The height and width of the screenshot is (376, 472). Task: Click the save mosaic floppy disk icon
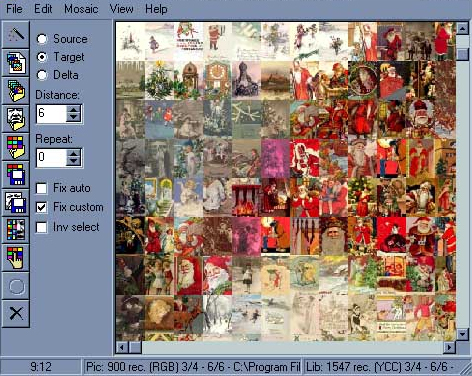tap(16, 174)
